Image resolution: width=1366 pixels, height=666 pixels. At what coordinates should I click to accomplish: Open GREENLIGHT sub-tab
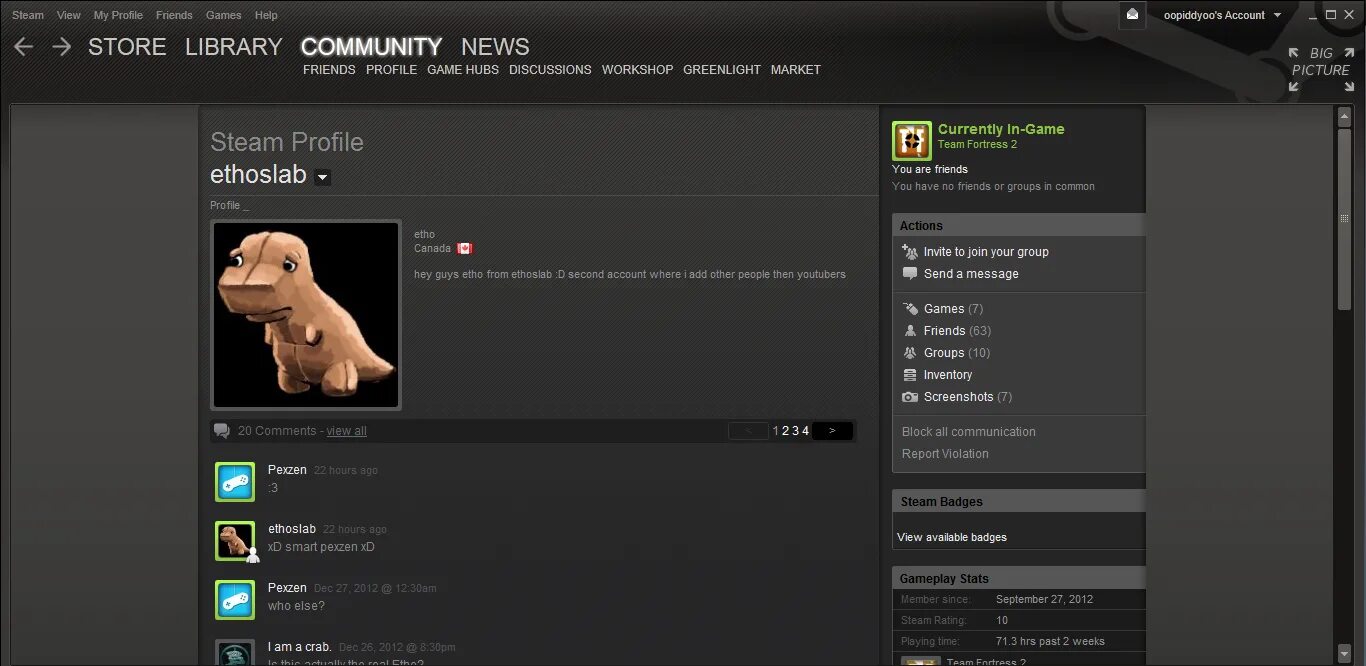tap(722, 70)
